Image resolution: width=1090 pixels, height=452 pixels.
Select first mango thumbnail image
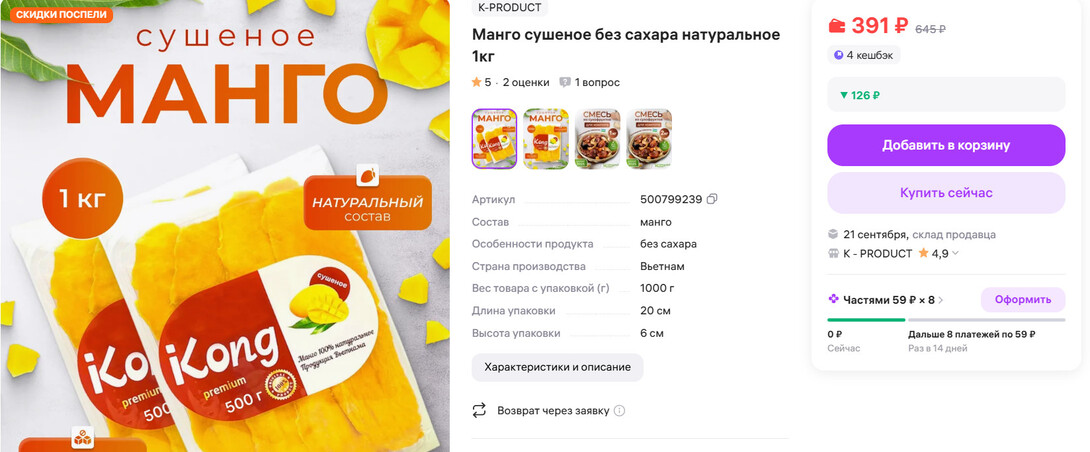click(494, 138)
